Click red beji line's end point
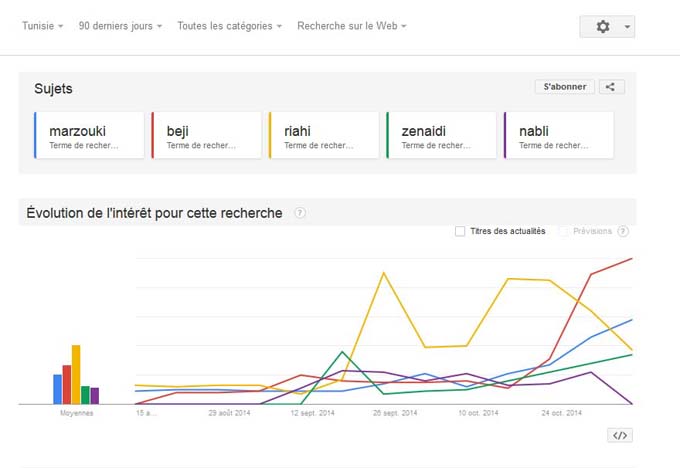This screenshot has width=680, height=468. [x=631, y=259]
